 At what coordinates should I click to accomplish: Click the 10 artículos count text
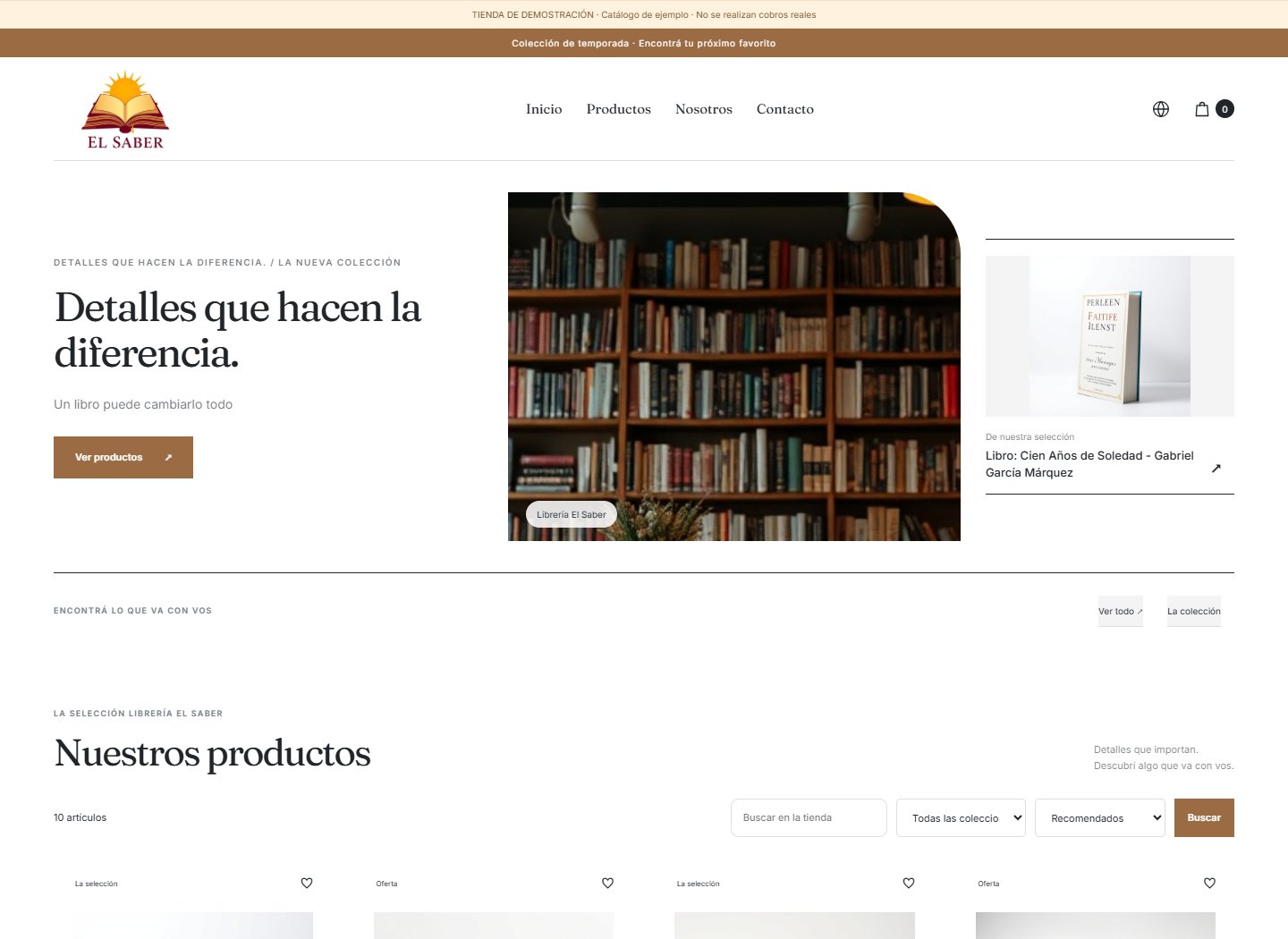tap(80, 817)
